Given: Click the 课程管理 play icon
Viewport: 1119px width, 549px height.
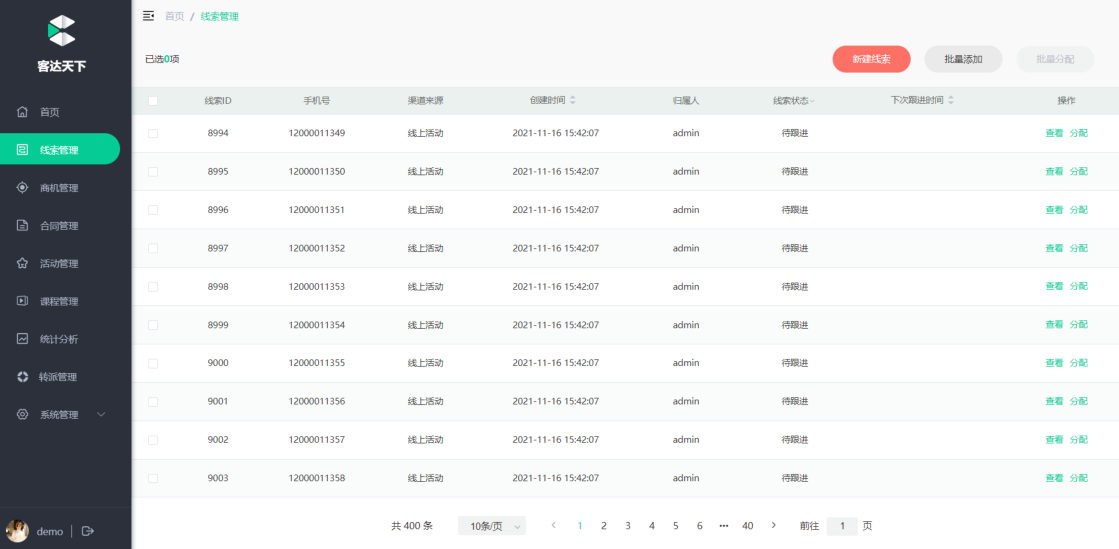Looking at the screenshot, I should click(22, 301).
